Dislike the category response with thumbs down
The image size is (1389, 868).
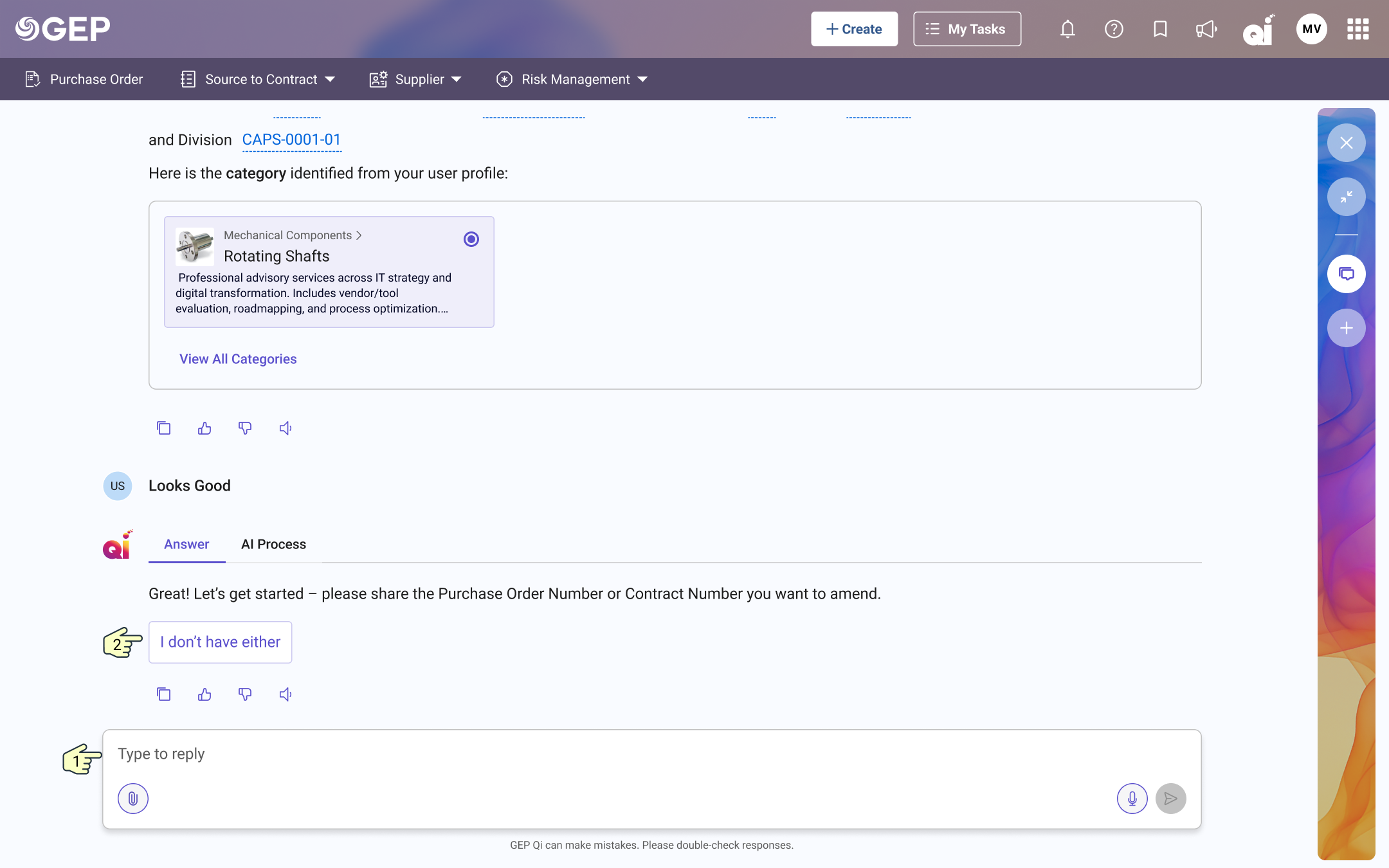[245, 428]
